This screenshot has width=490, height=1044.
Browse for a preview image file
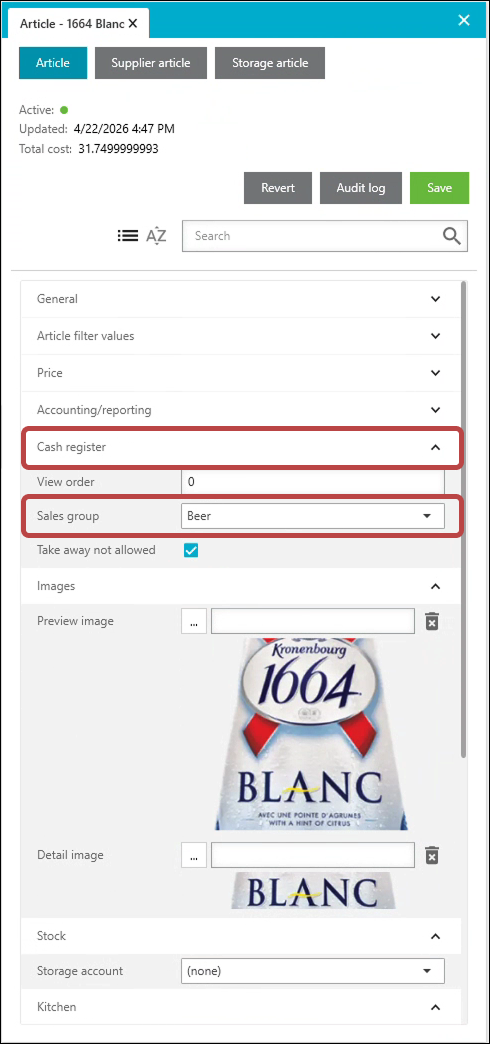tap(194, 622)
